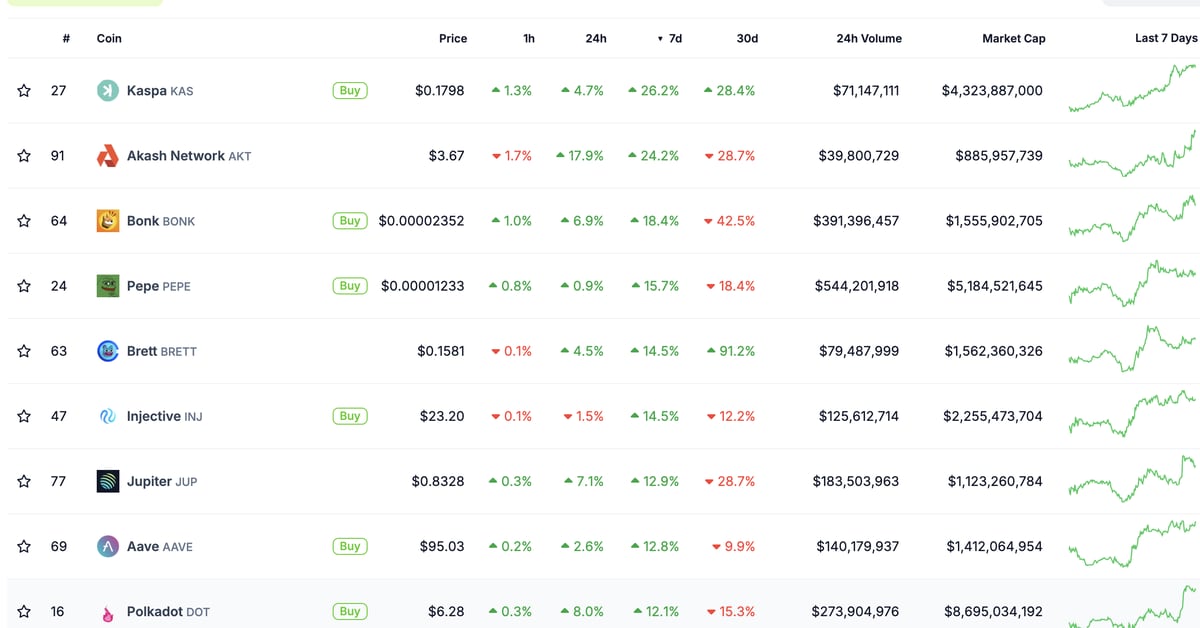The width and height of the screenshot is (1200, 628).
Task: Click the Akash Network logo icon
Action: (x=108, y=156)
